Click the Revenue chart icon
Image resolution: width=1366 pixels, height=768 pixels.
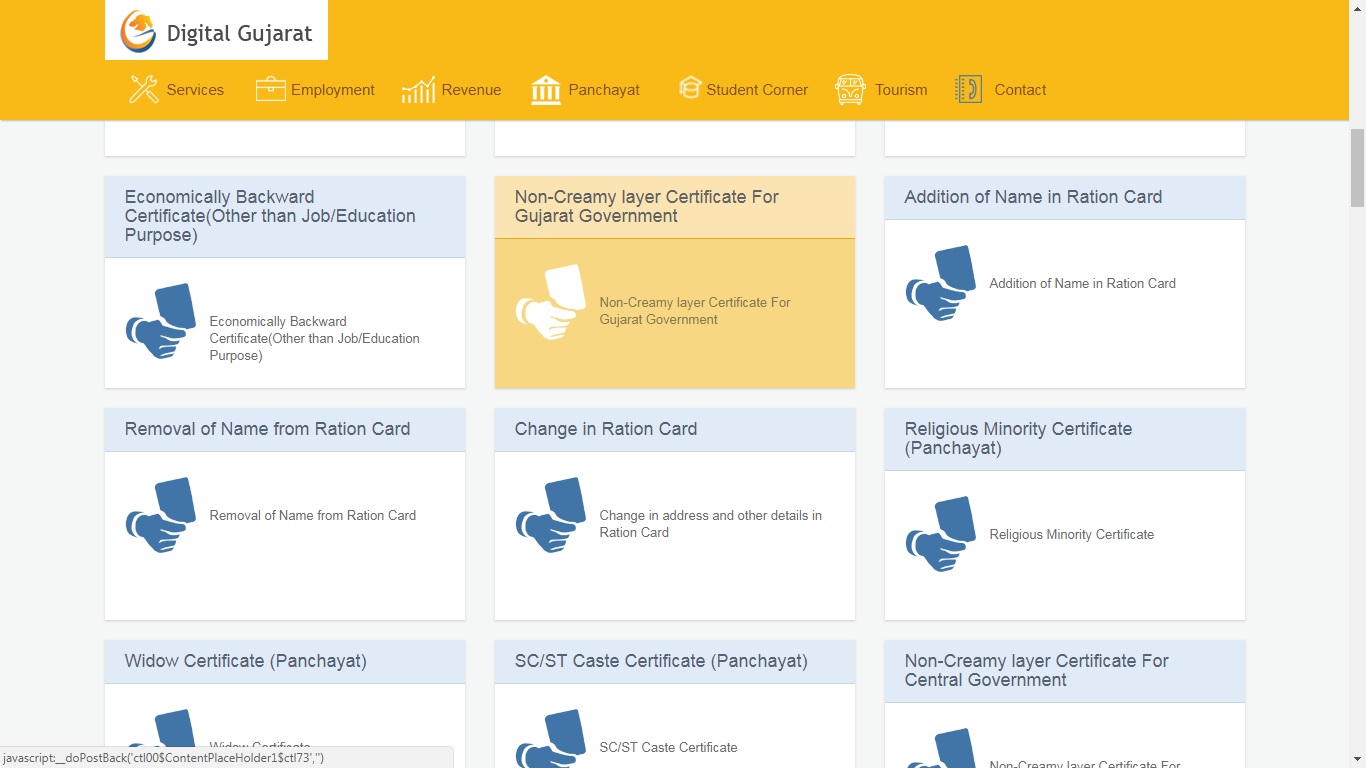point(418,89)
